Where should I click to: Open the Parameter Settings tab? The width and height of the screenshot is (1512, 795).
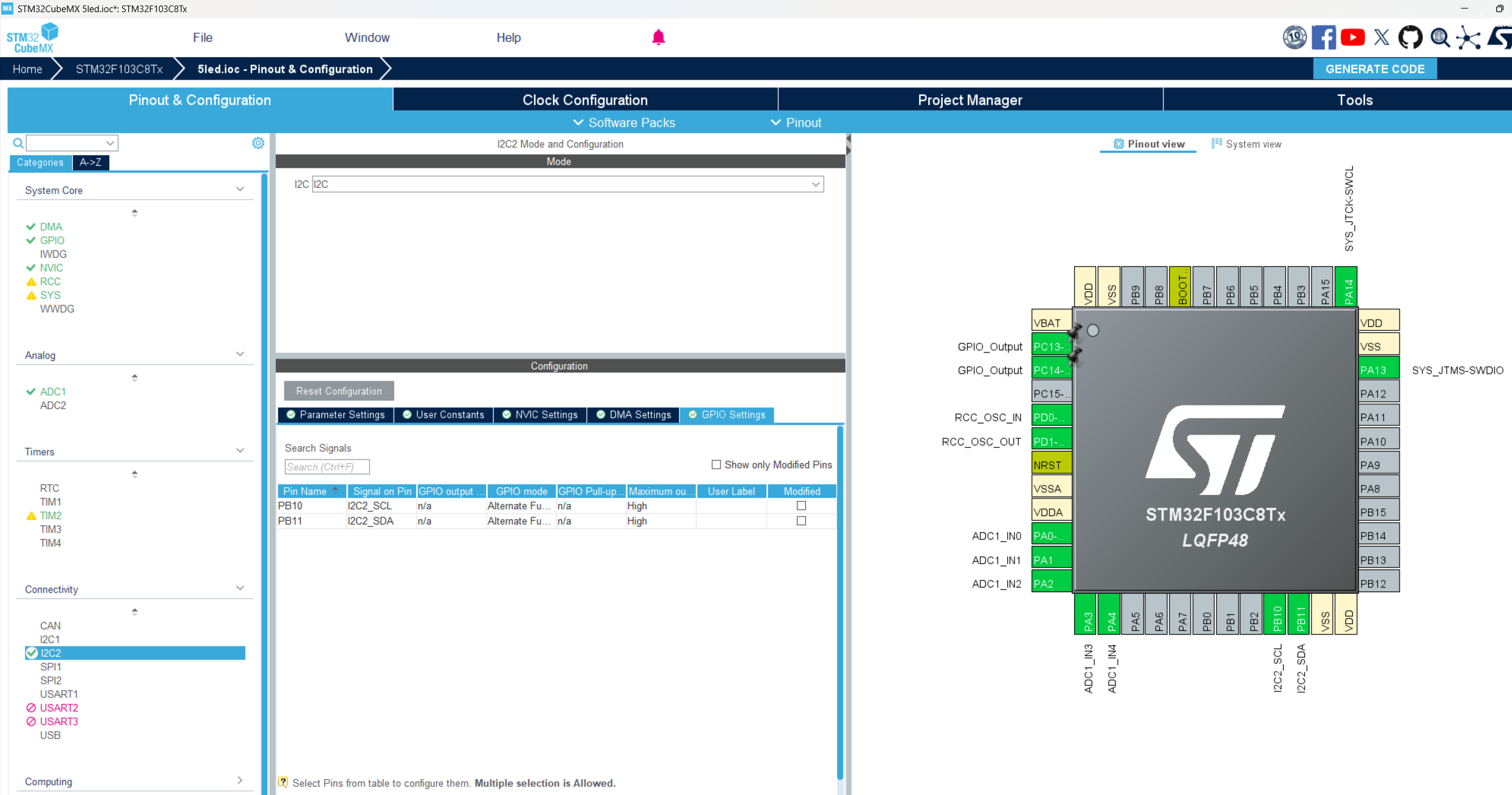pos(336,415)
